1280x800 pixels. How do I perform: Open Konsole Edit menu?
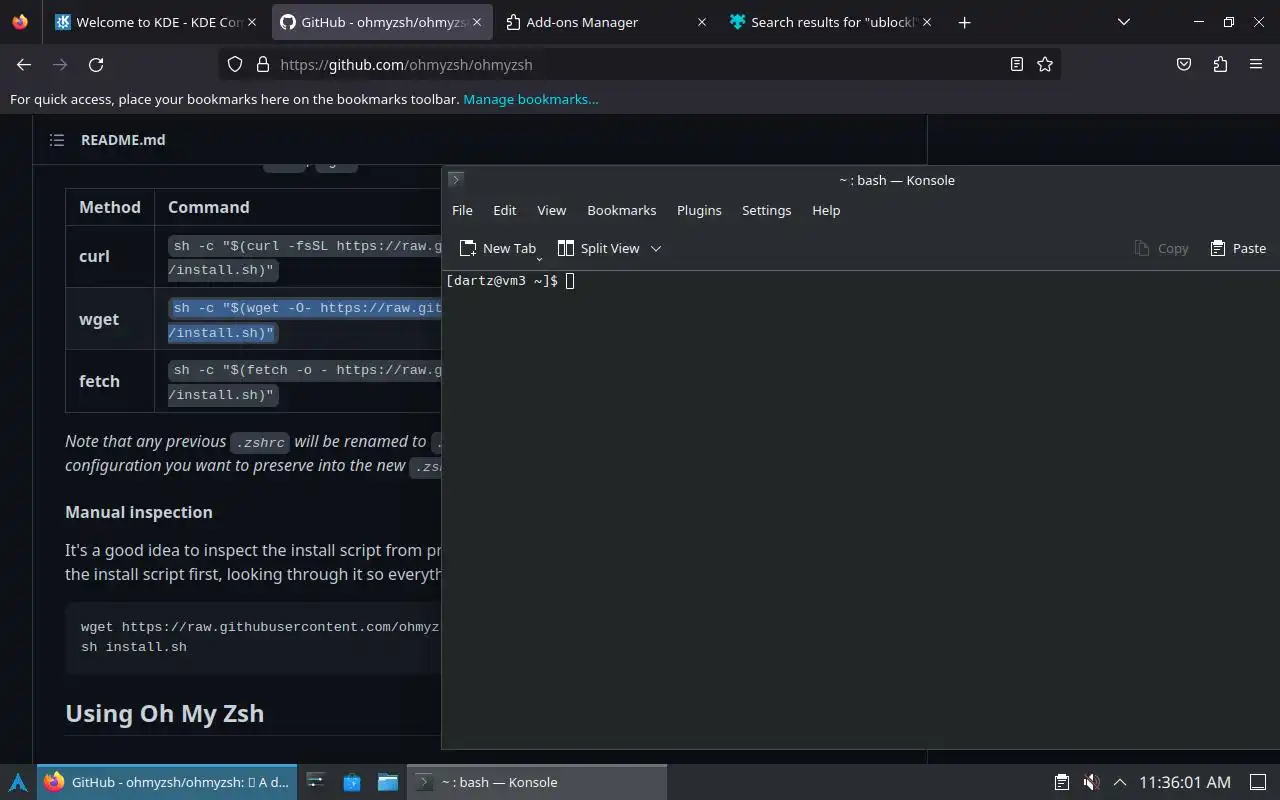coord(505,210)
